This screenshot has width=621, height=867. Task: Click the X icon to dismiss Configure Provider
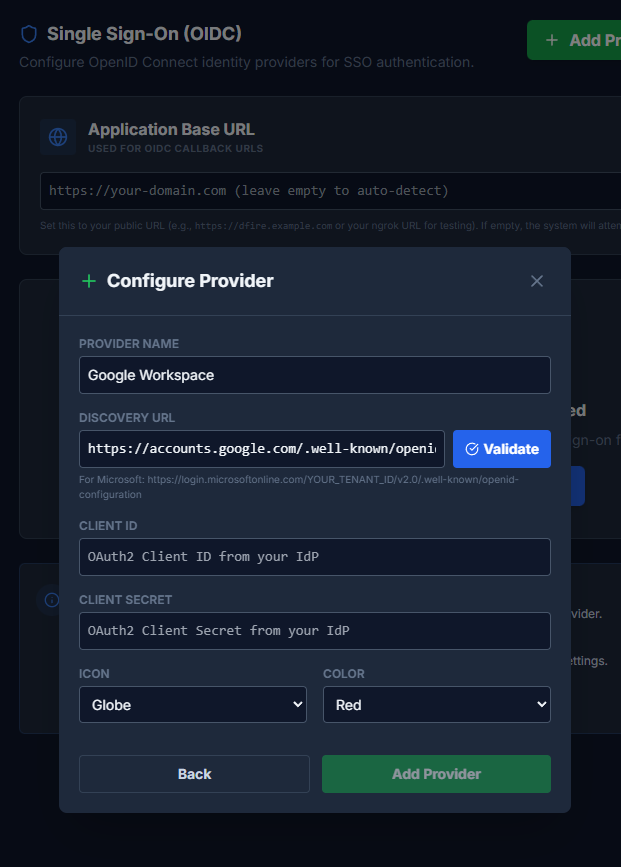(537, 281)
